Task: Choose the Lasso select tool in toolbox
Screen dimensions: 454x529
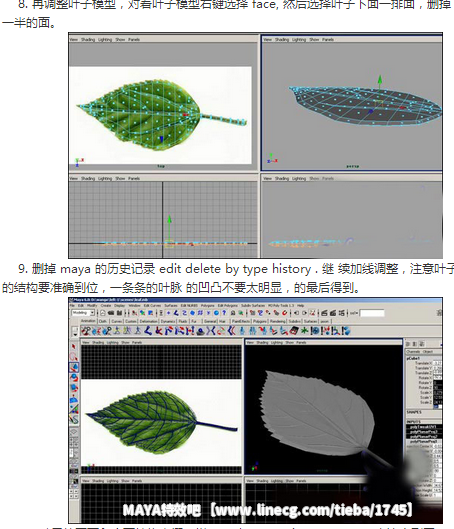Action: 74,357
